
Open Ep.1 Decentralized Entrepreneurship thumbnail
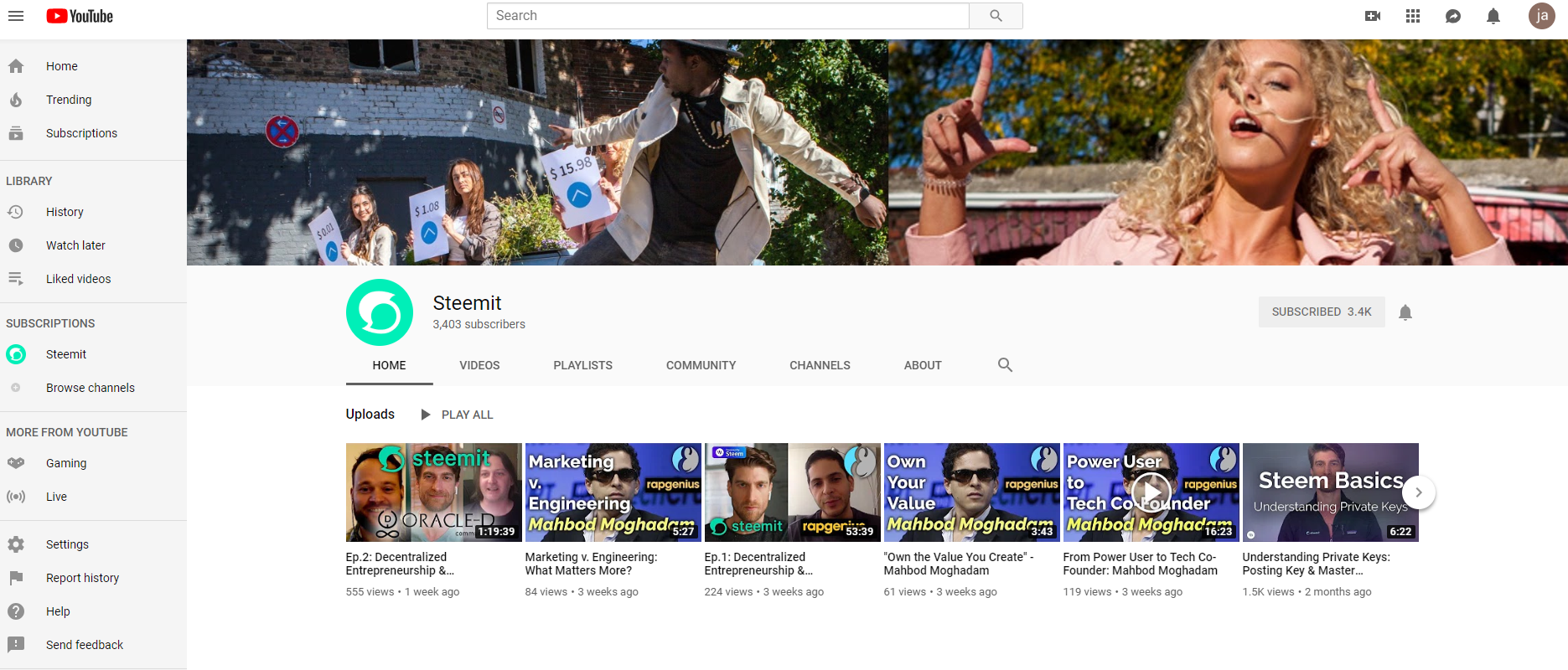click(x=792, y=492)
